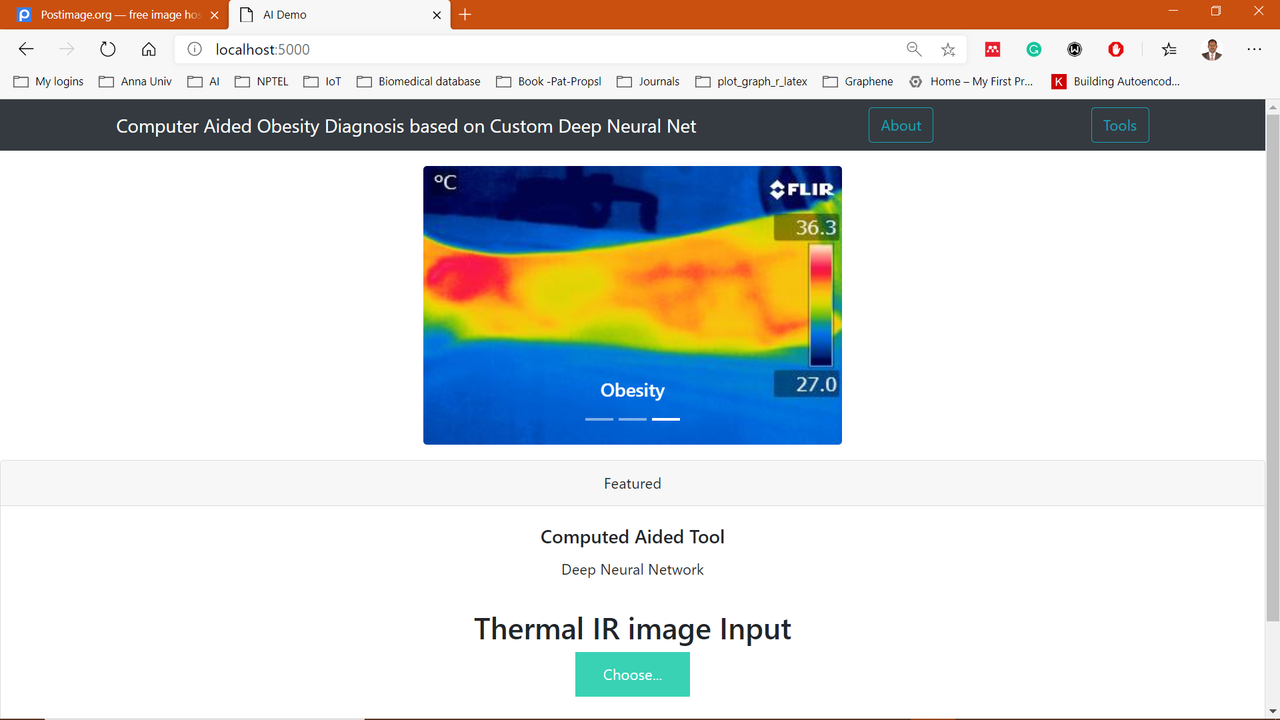Open the plot_graph_r_latex bookmark folder
The width and height of the screenshot is (1280, 720).
[751, 82]
